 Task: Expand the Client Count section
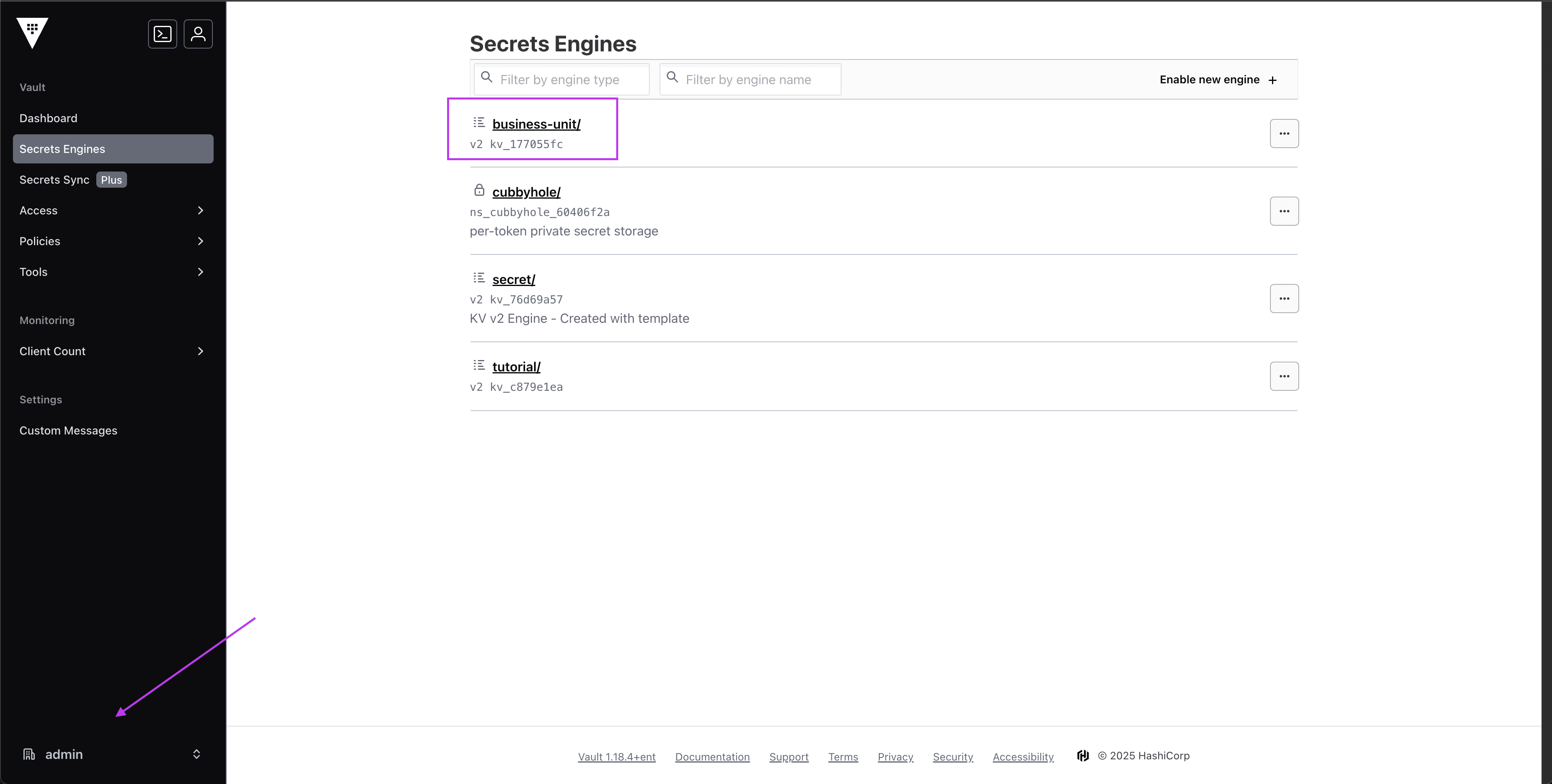click(x=112, y=351)
